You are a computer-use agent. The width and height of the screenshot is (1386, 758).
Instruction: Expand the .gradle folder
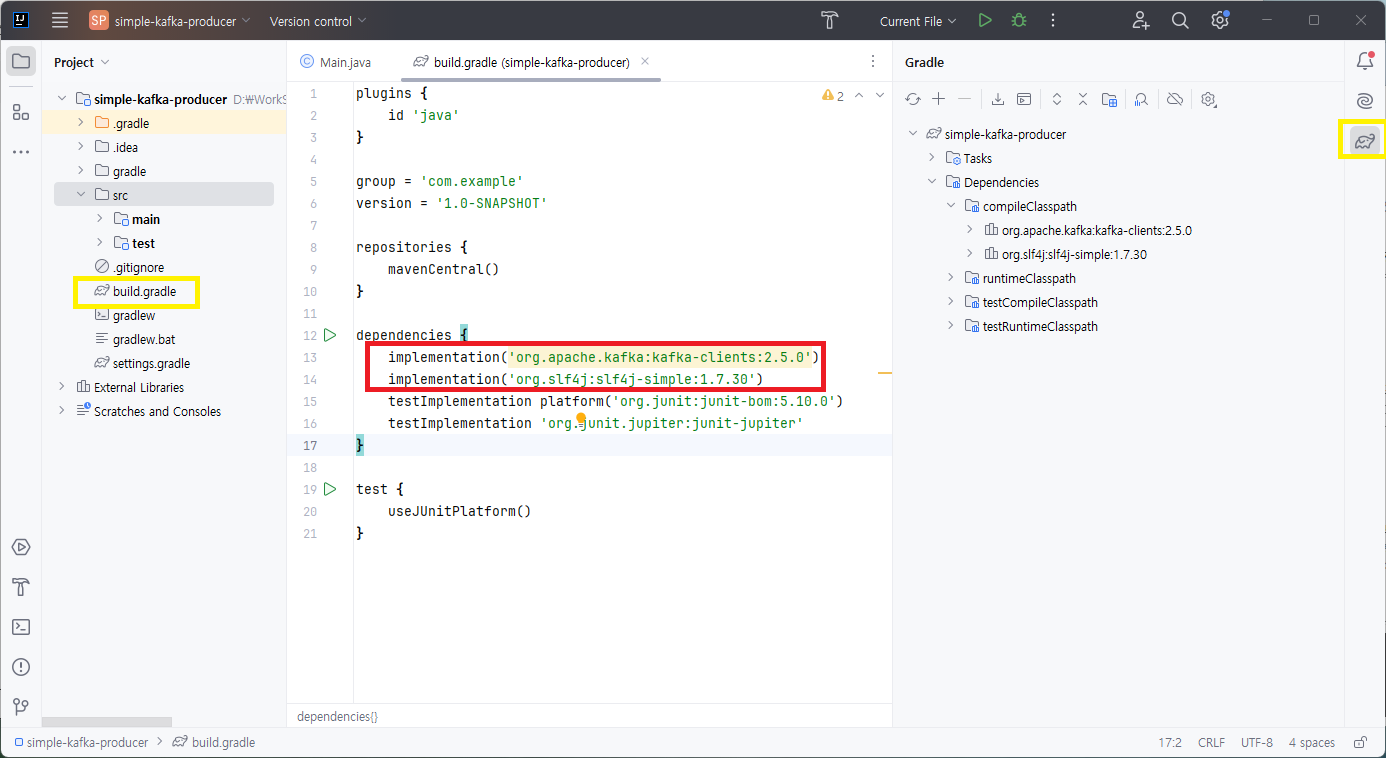click(81, 123)
